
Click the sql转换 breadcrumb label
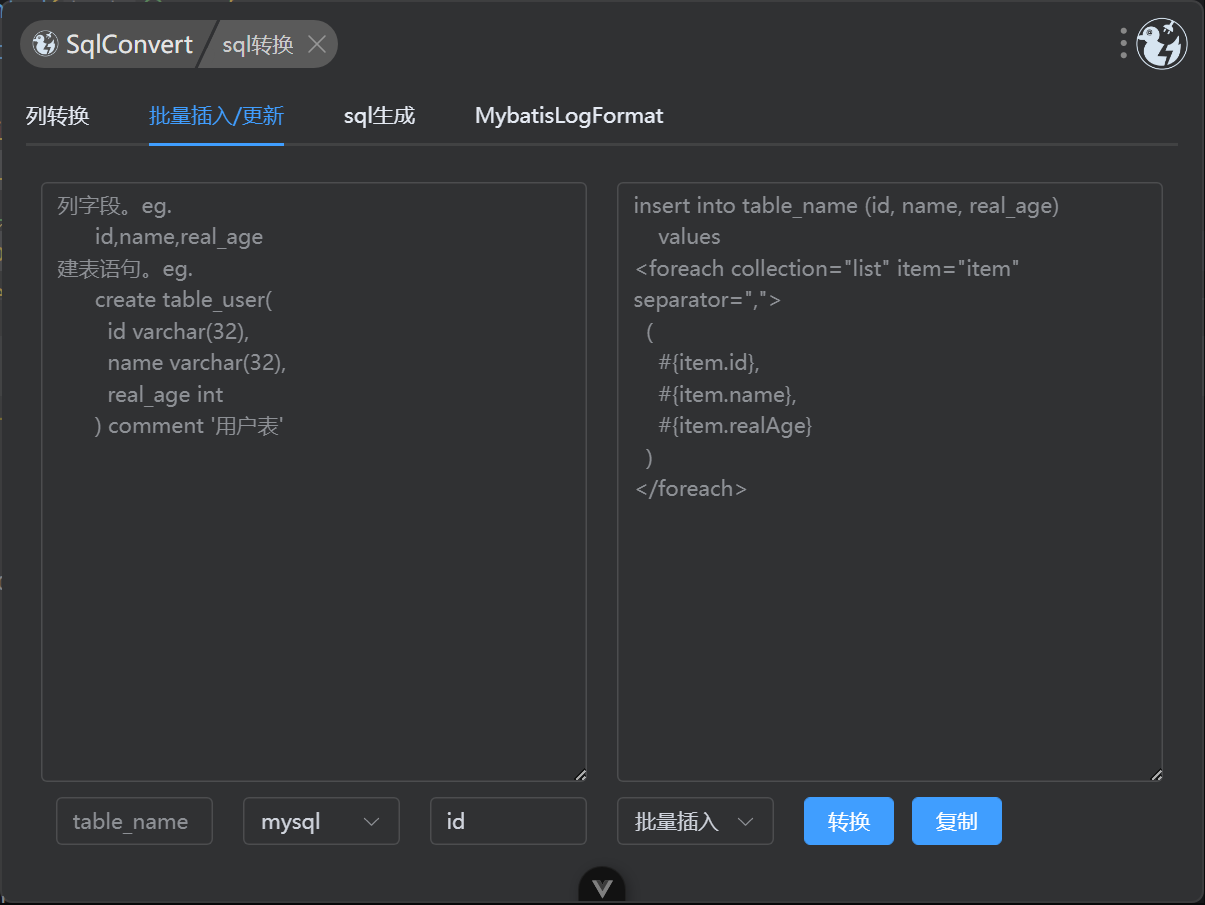coord(258,44)
